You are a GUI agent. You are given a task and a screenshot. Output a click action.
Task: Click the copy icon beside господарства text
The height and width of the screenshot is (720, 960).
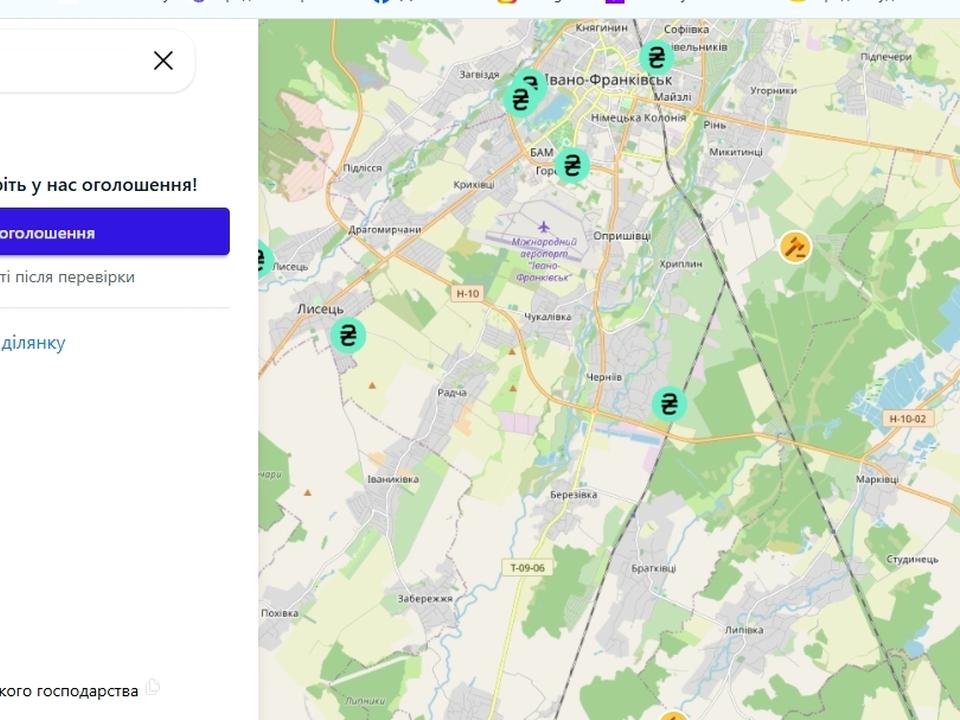[152, 687]
